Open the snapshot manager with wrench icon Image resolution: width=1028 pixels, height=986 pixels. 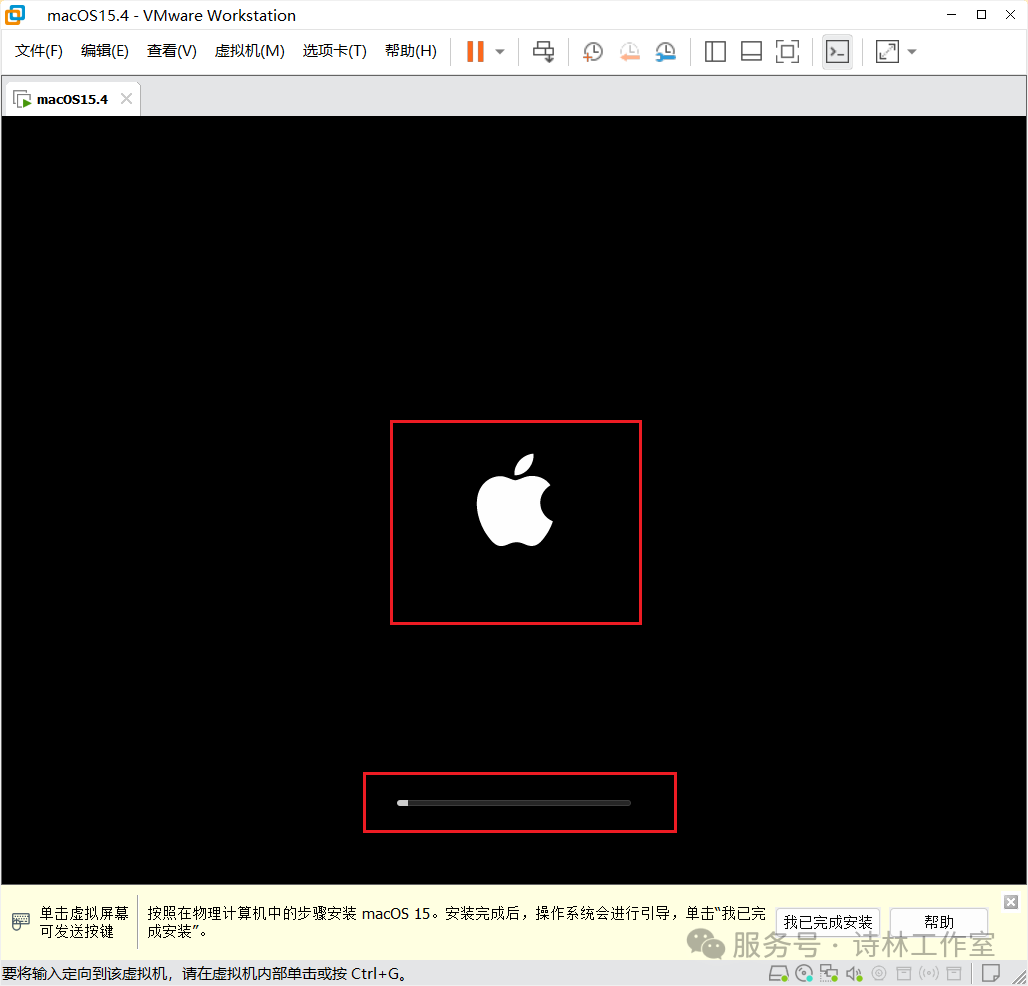pos(665,52)
